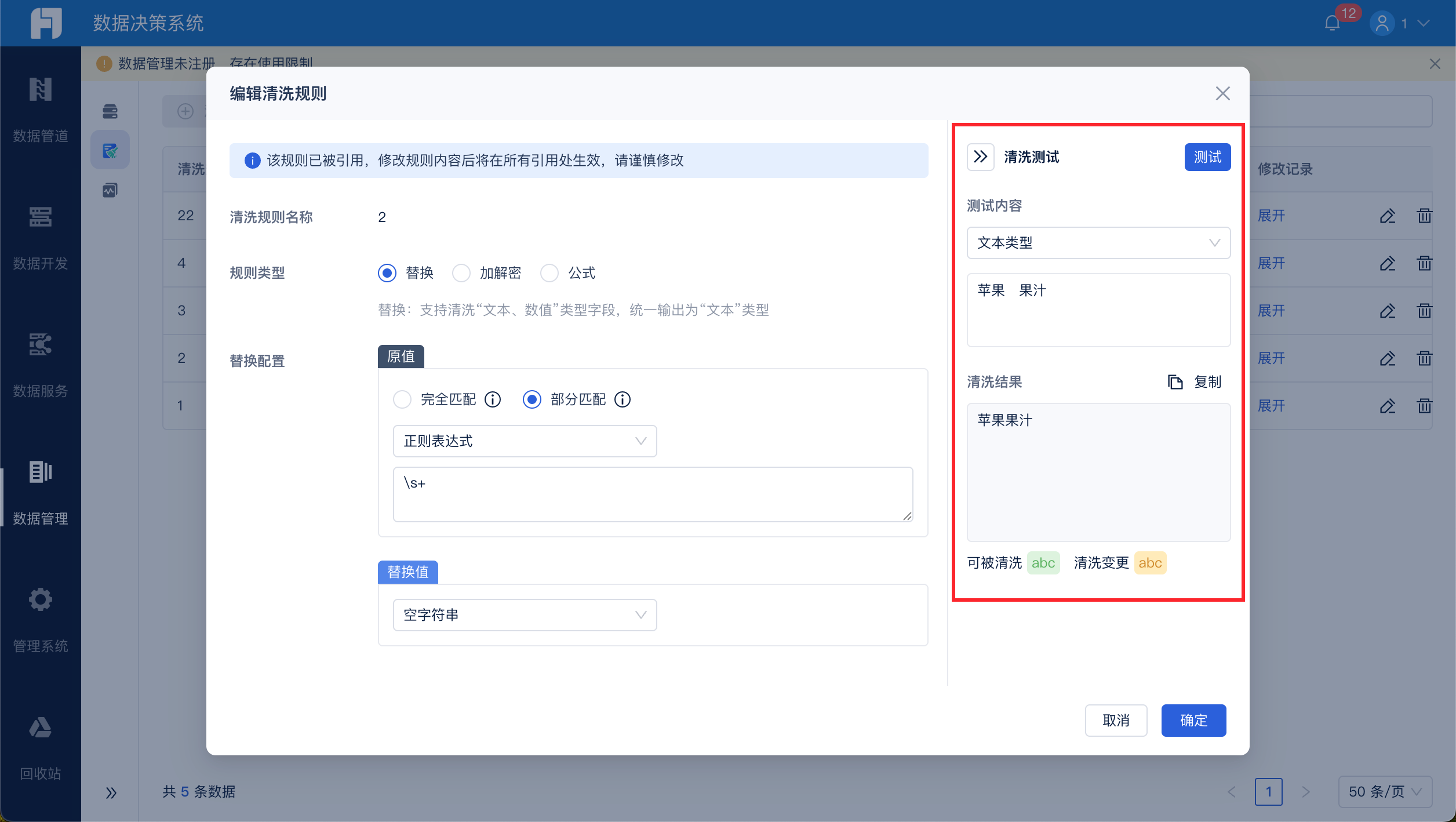Select the 加解密 rule type radio button

pos(461,273)
